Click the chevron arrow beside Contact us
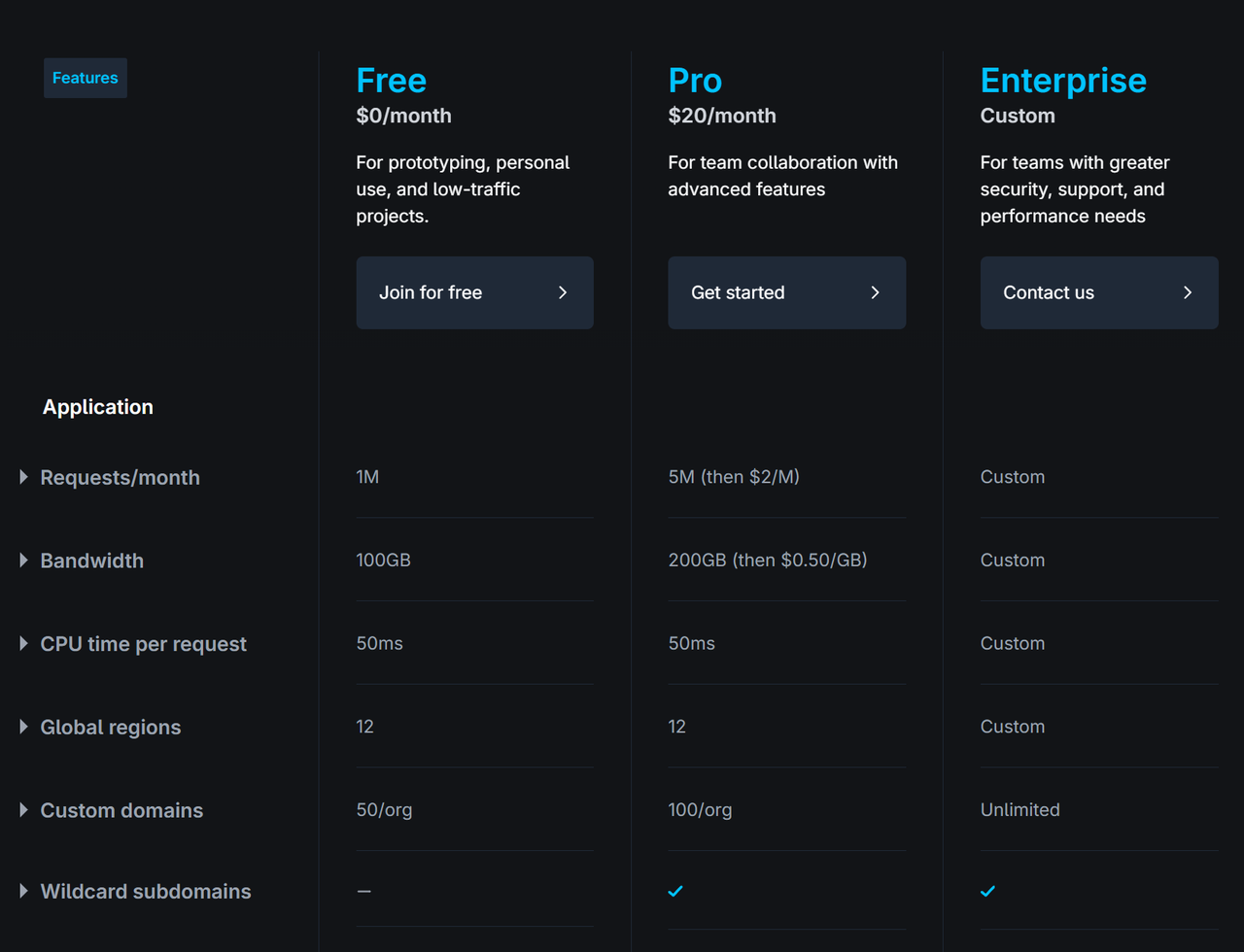Screen dimensions: 1244x952 tap(1187, 292)
